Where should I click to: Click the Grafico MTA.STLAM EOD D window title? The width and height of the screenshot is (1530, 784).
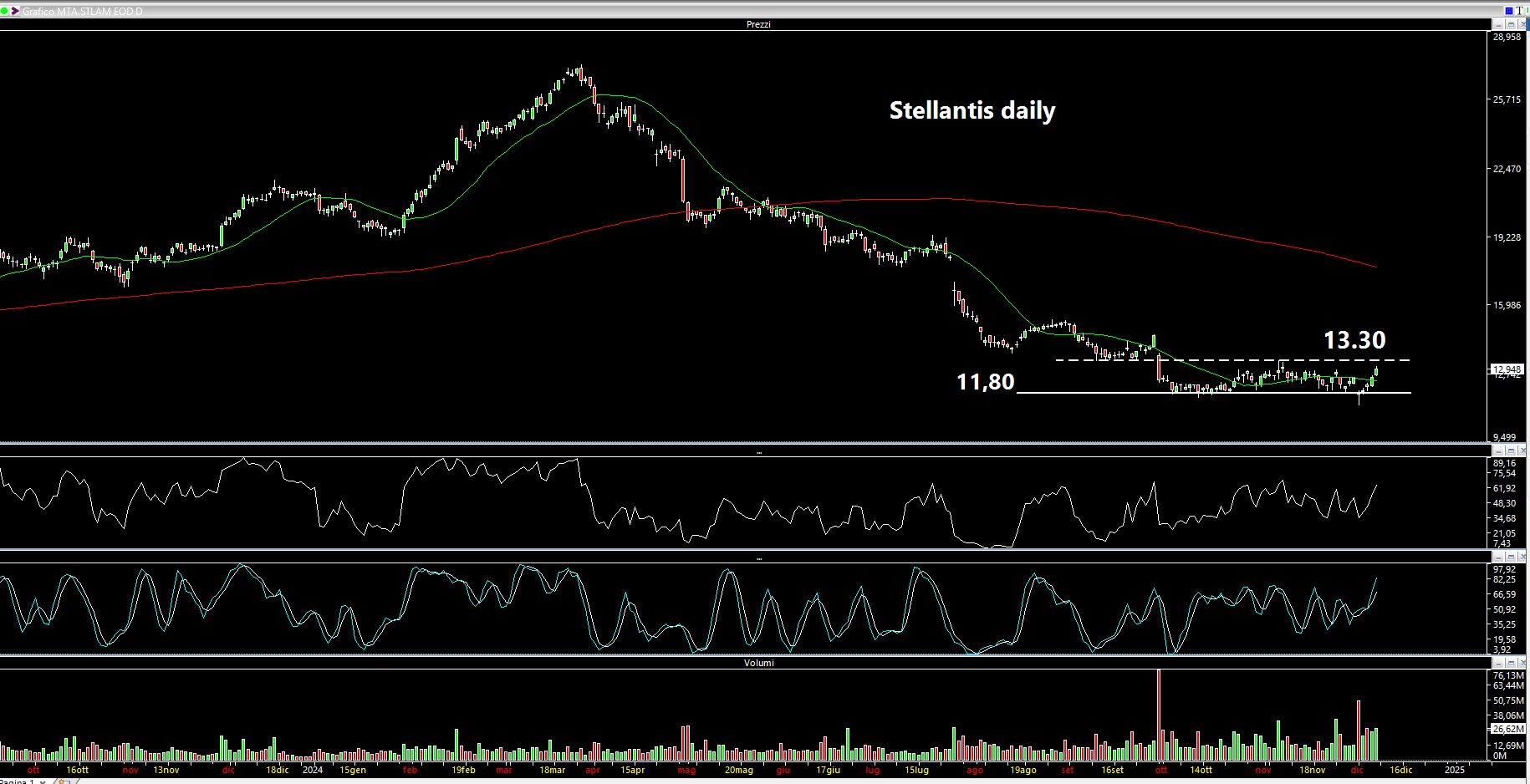(x=82, y=11)
